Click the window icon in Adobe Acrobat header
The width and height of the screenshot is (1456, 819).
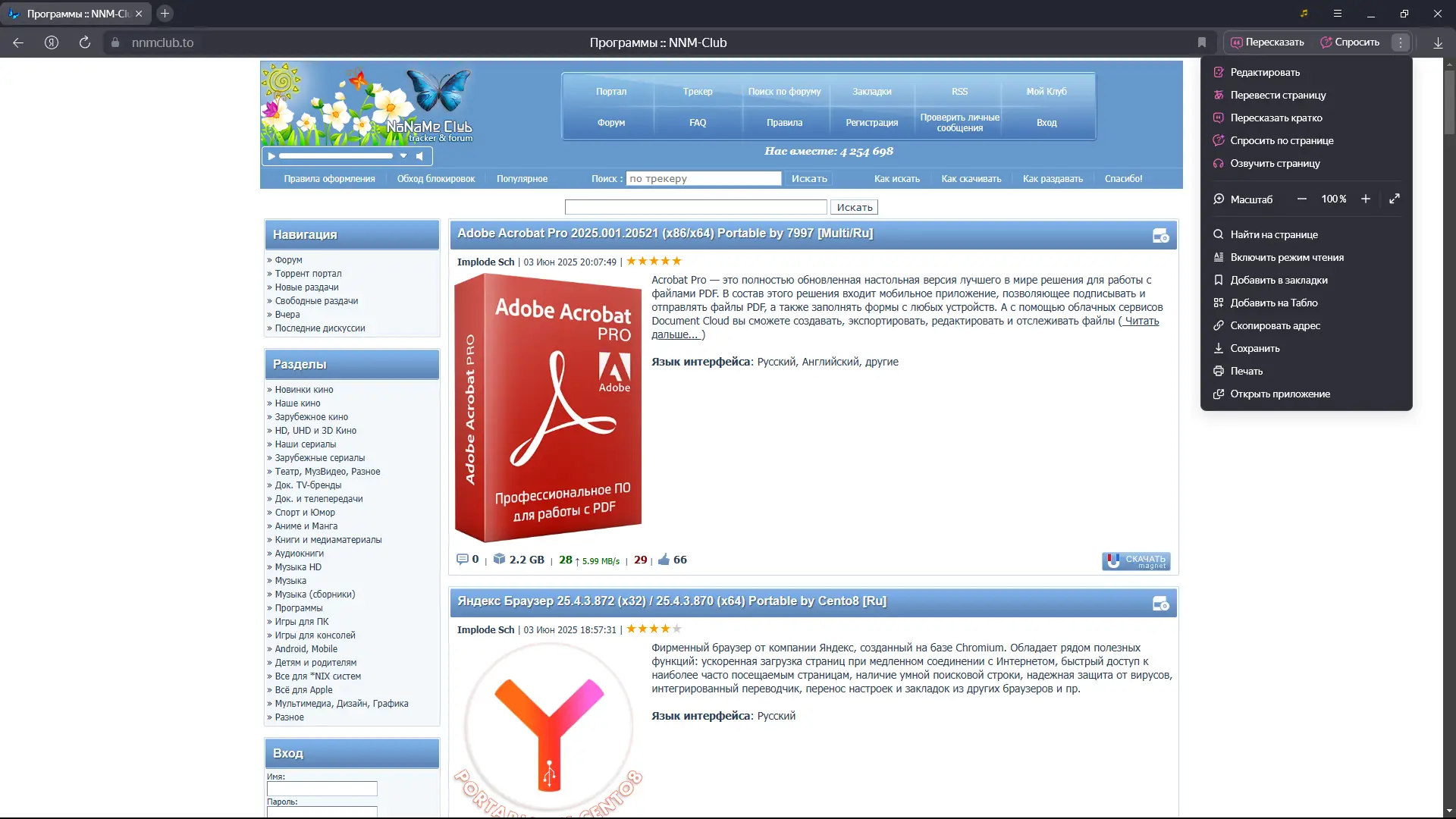click(x=1160, y=236)
